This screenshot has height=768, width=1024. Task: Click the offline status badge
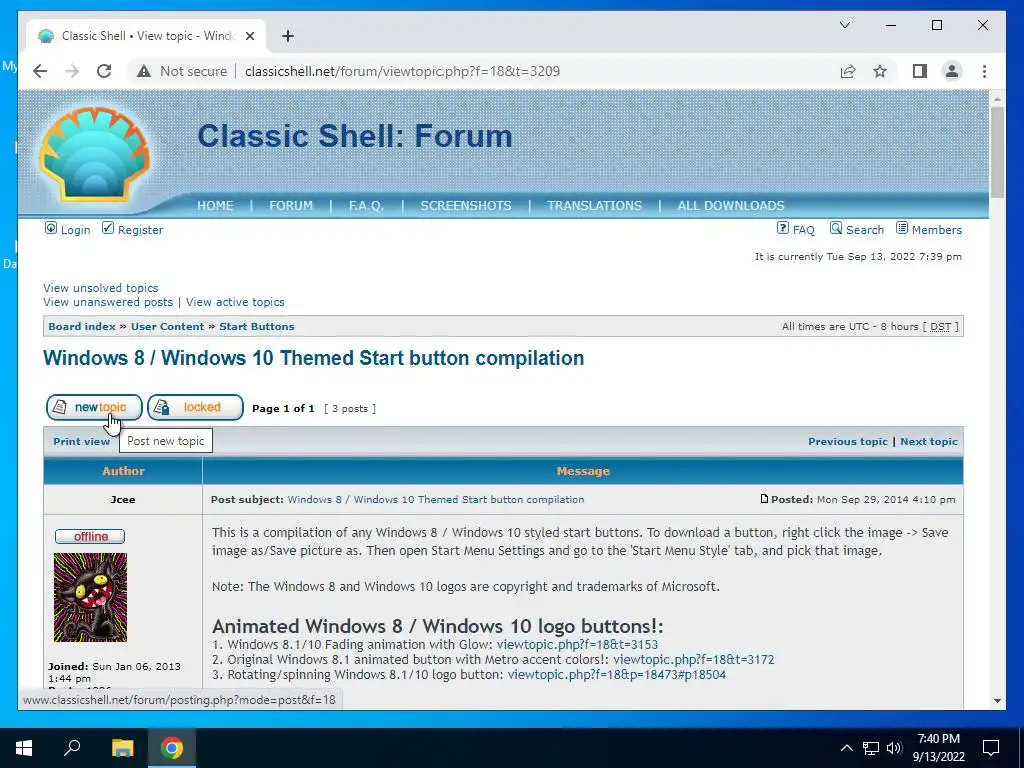pyautogui.click(x=90, y=537)
